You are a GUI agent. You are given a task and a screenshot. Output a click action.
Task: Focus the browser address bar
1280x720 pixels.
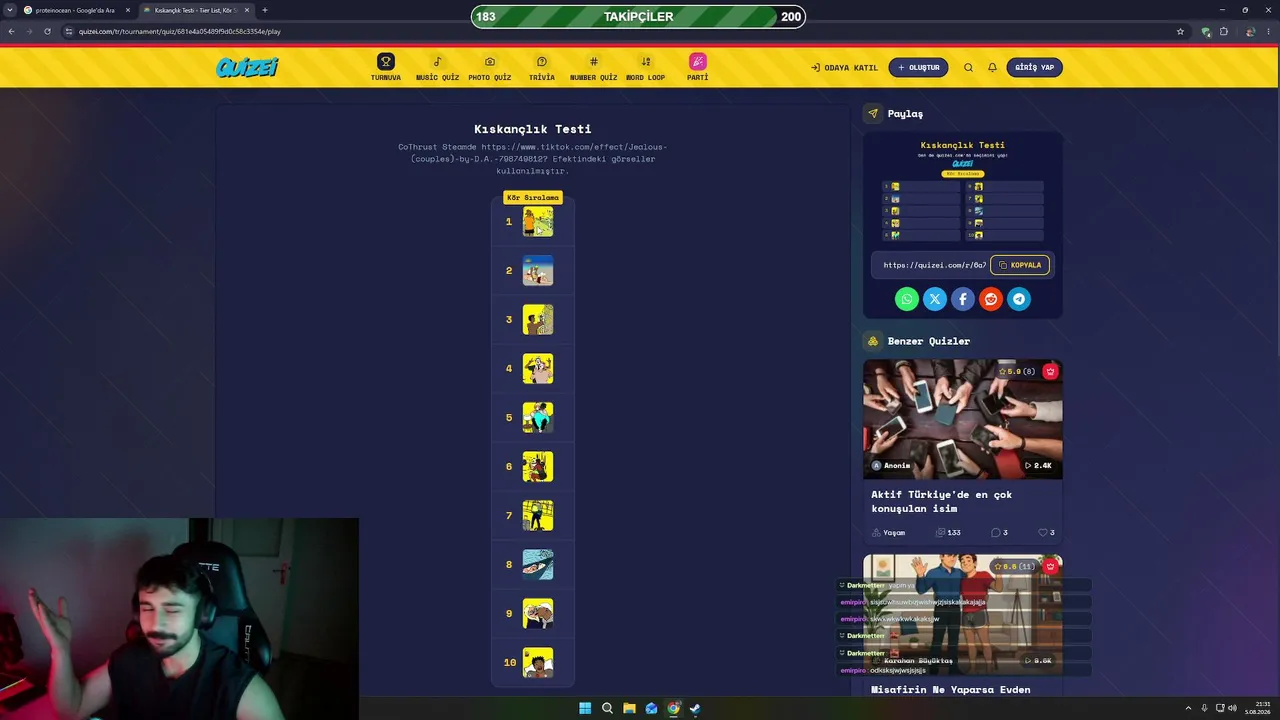pyautogui.click(x=620, y=31)
